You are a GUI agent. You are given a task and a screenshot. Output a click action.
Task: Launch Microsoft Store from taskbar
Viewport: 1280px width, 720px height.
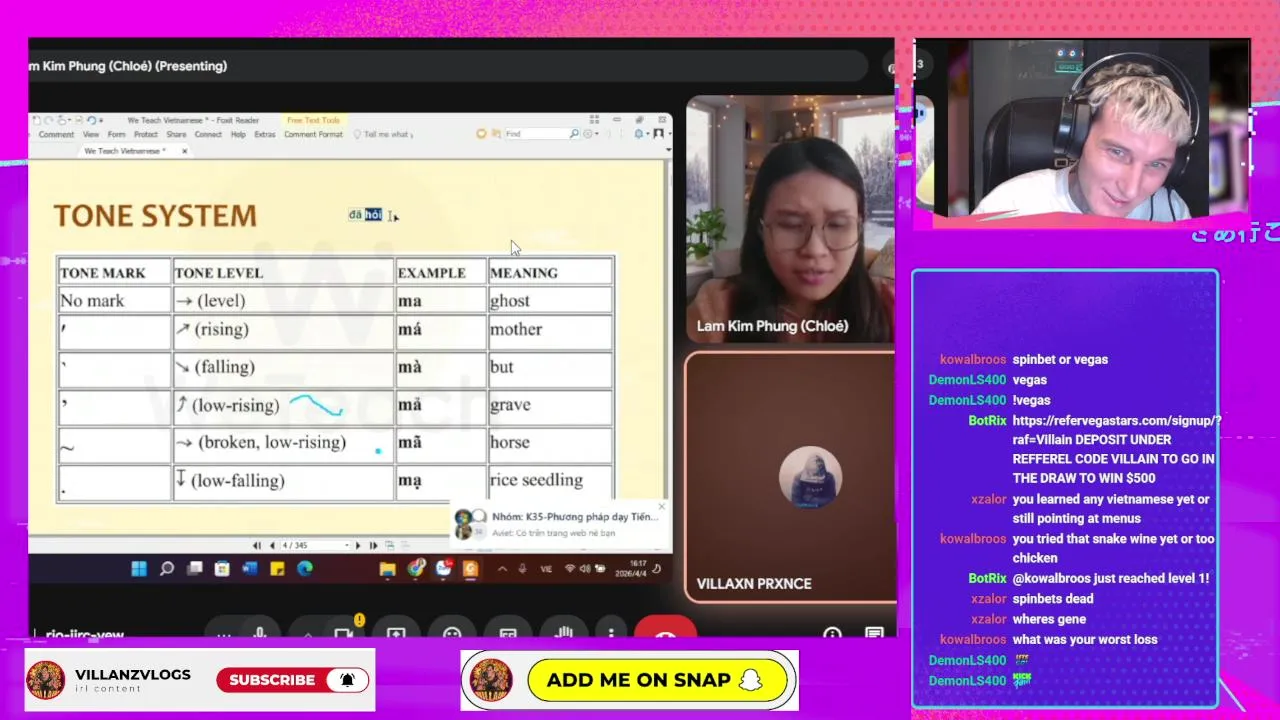(222, 569)
